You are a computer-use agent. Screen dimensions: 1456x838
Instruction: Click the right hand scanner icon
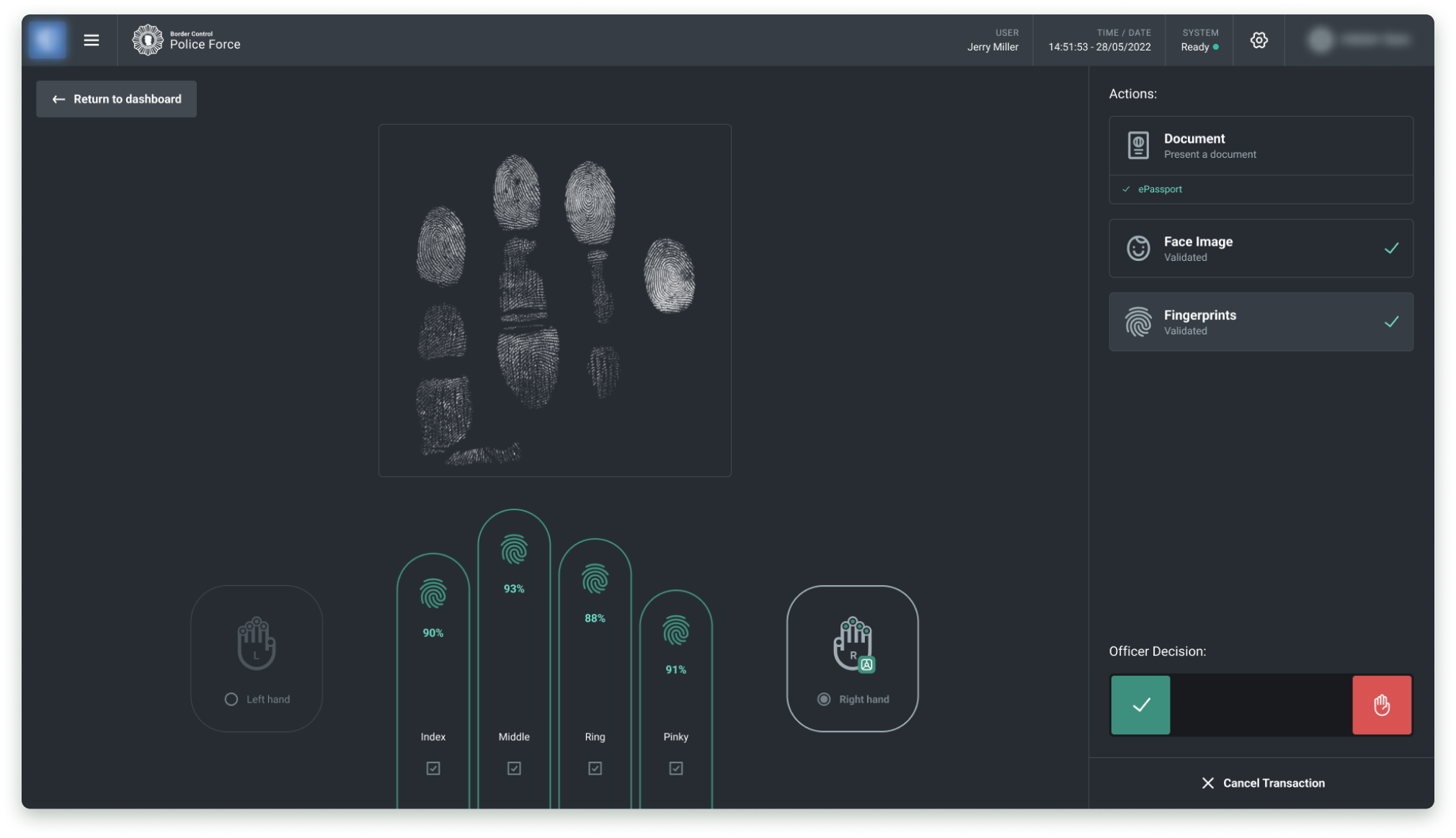click(853, 643)
